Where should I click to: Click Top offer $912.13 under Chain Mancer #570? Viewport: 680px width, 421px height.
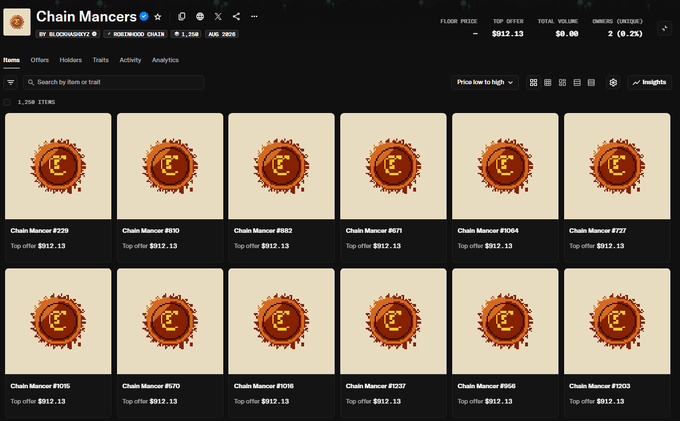point(150,401)
